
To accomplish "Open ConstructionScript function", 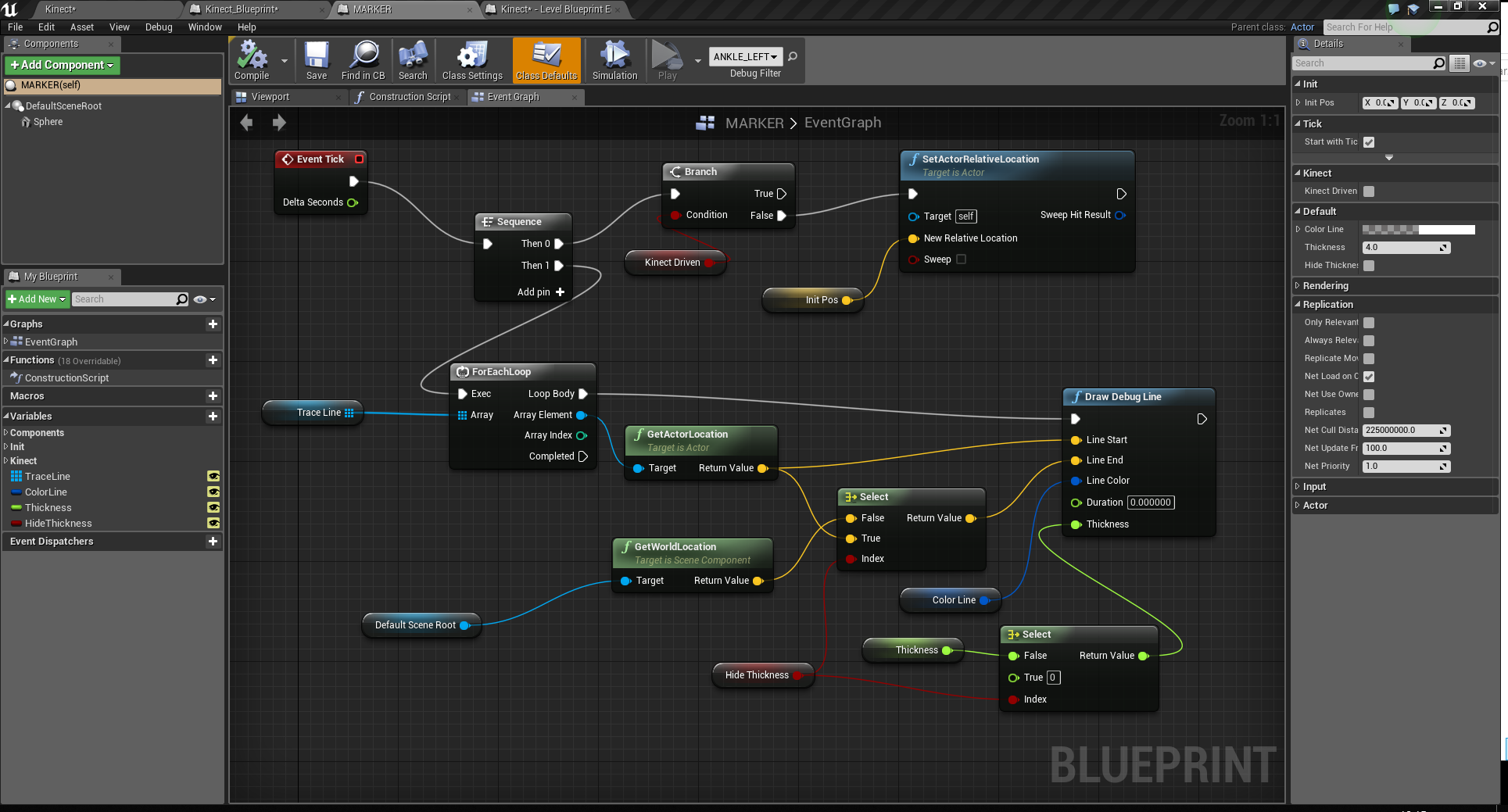I will [x=66, y=378].
